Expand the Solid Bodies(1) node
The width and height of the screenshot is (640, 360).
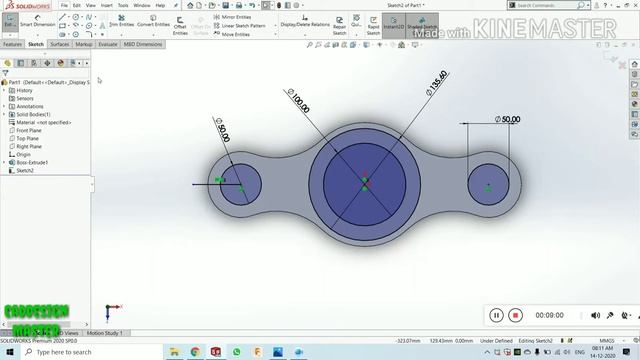[x=4, y=114]
